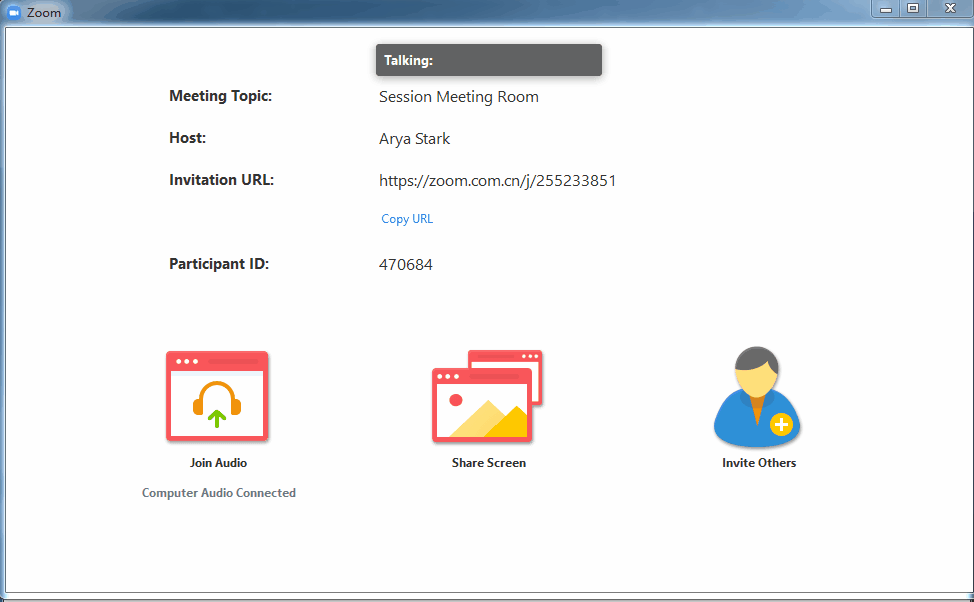
Task: Click the topic Session Meeting Room
Action: [459, 97]
